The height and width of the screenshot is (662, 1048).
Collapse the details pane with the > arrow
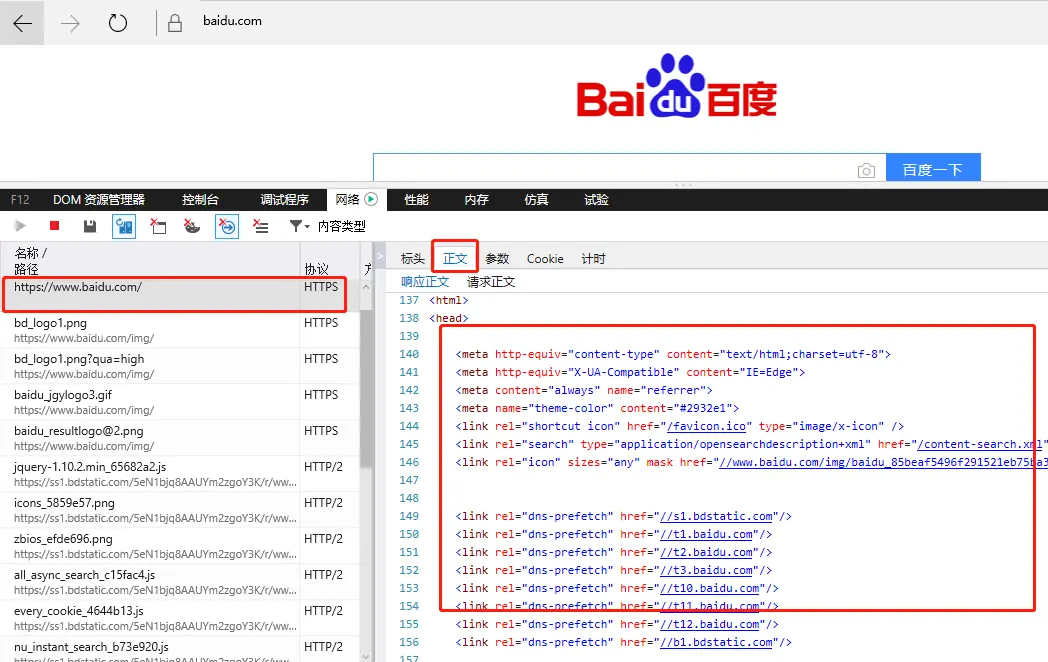[x=380, y=256]
